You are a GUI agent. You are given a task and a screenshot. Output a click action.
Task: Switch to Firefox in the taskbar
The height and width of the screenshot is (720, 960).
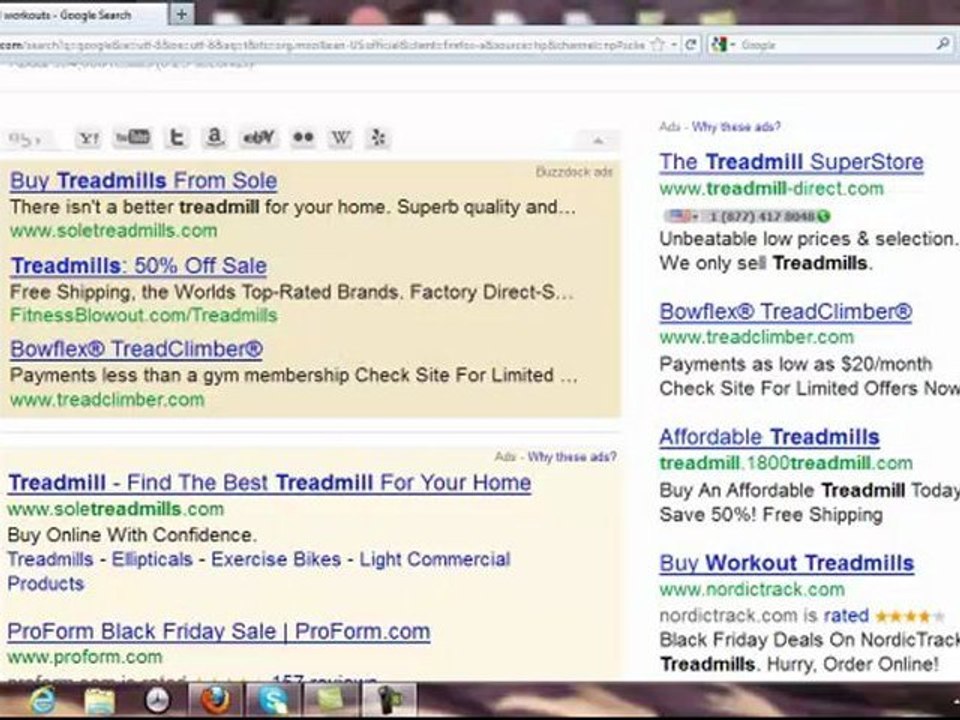(215, 700)
